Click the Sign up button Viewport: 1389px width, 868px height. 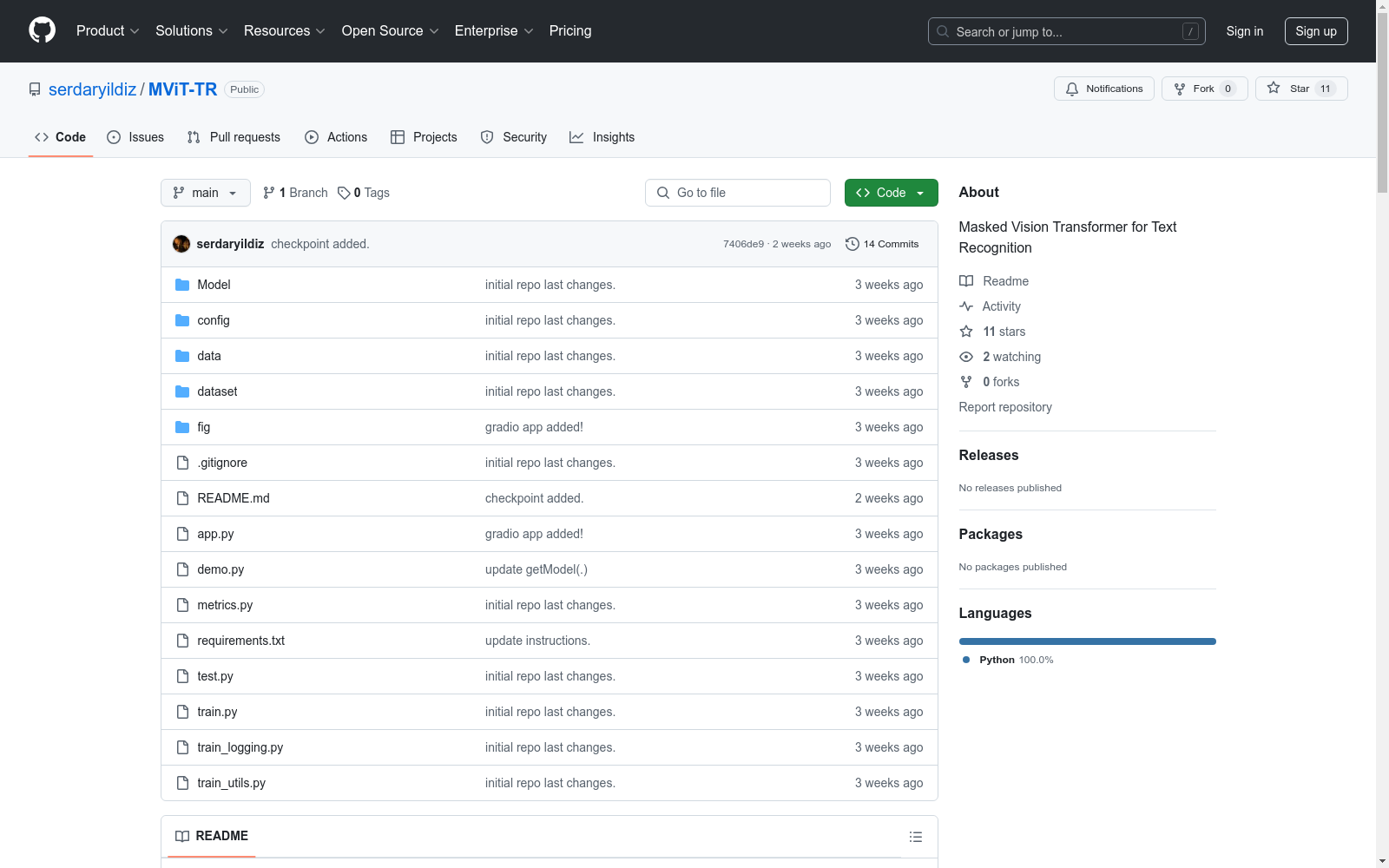click(x=1316, y=31)
